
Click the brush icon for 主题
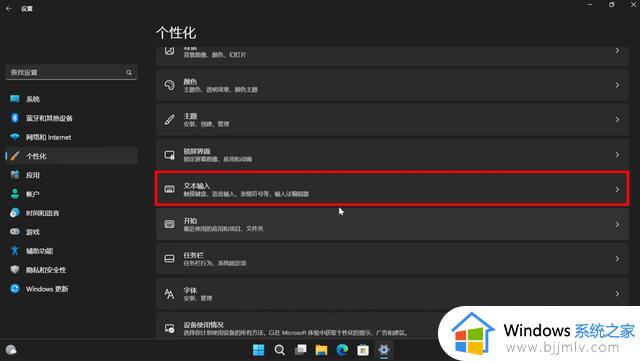(169, 120)
